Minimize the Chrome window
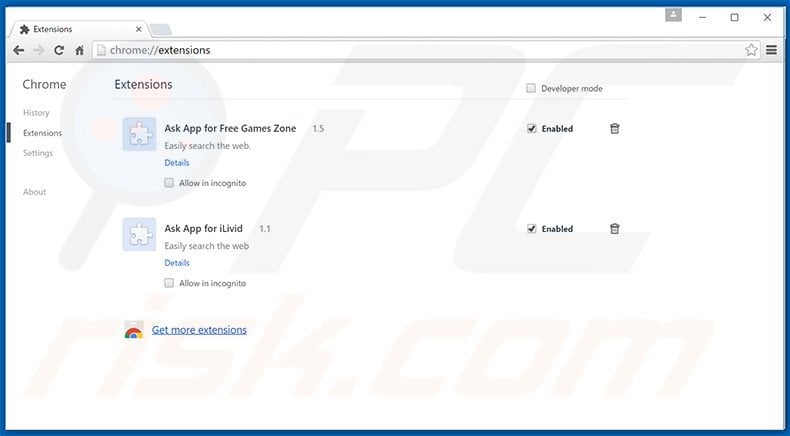This screenshot has height=436, width=790. point(702,18)
